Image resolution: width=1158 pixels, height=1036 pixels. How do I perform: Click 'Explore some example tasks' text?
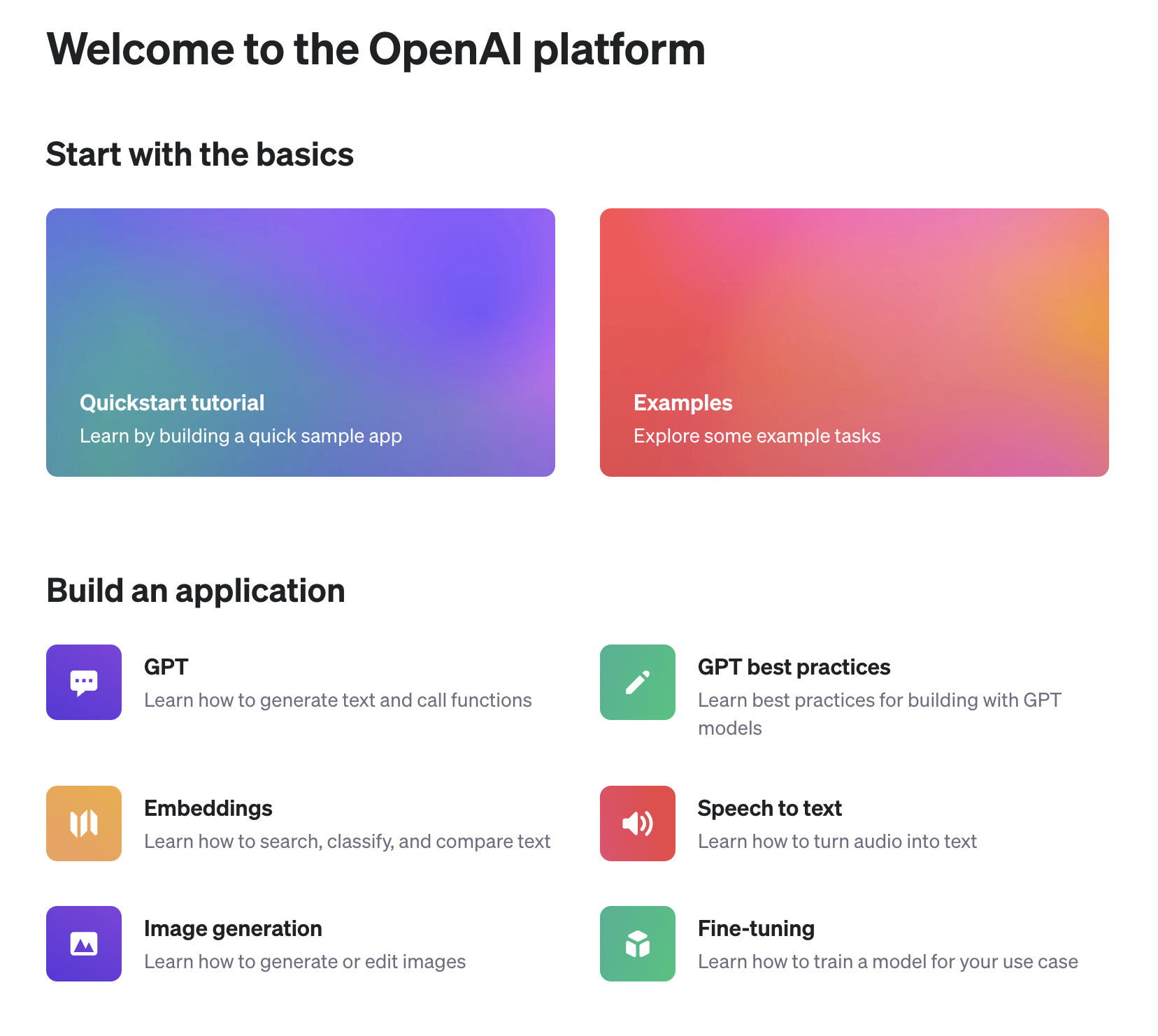point(757,436)
